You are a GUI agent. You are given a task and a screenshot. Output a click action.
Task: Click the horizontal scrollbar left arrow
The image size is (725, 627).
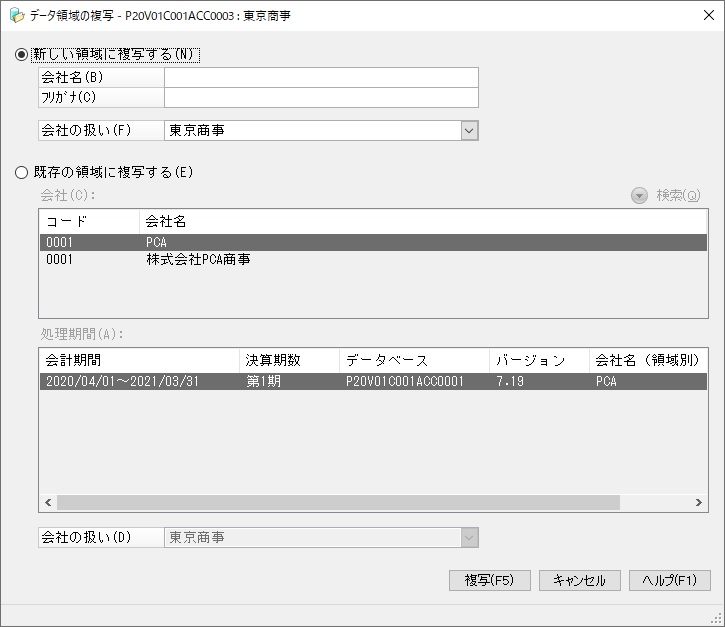coord(48,502)
